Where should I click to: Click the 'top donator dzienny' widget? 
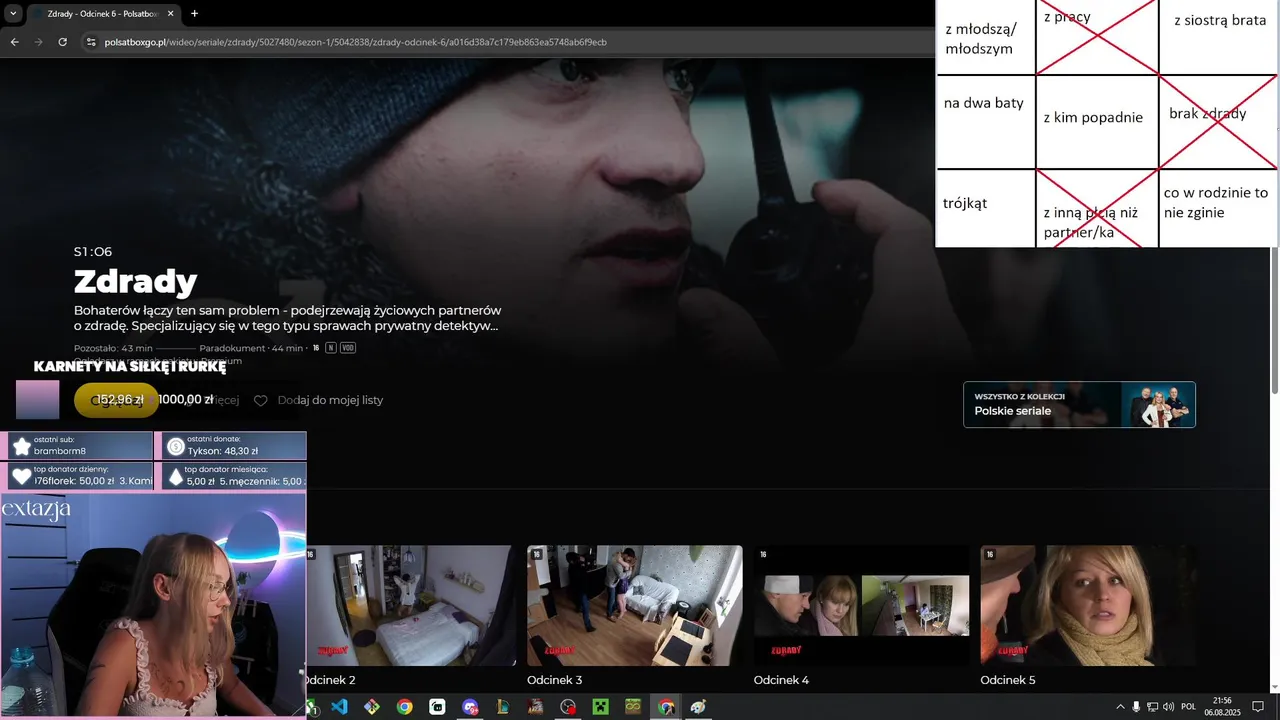[78, 476]
